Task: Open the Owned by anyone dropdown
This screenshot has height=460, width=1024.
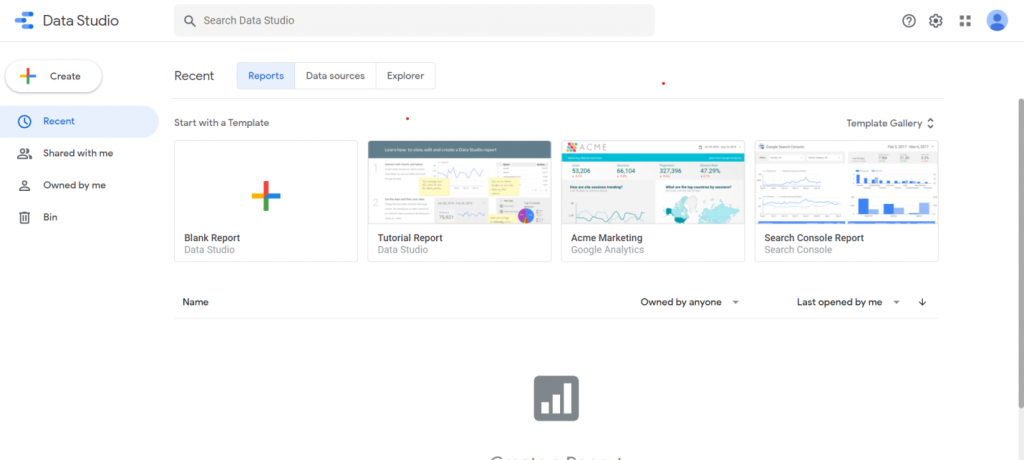Action: (689, 302)
